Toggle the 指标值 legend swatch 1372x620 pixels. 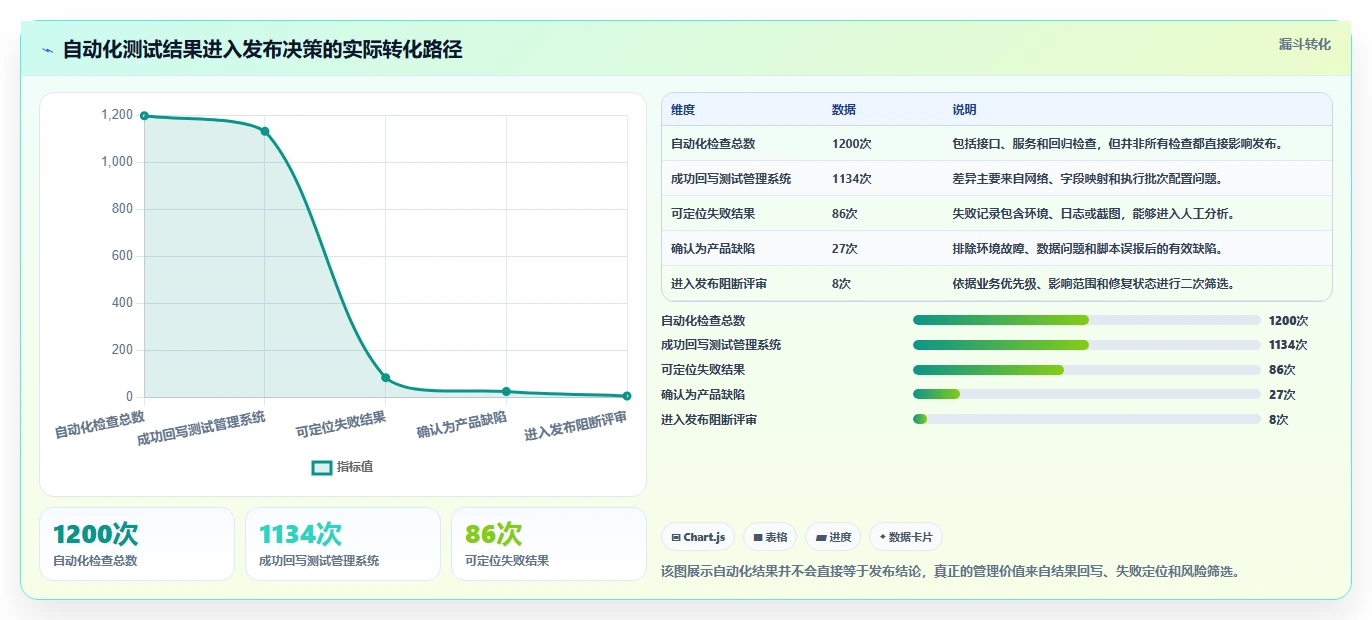[322, 467]
